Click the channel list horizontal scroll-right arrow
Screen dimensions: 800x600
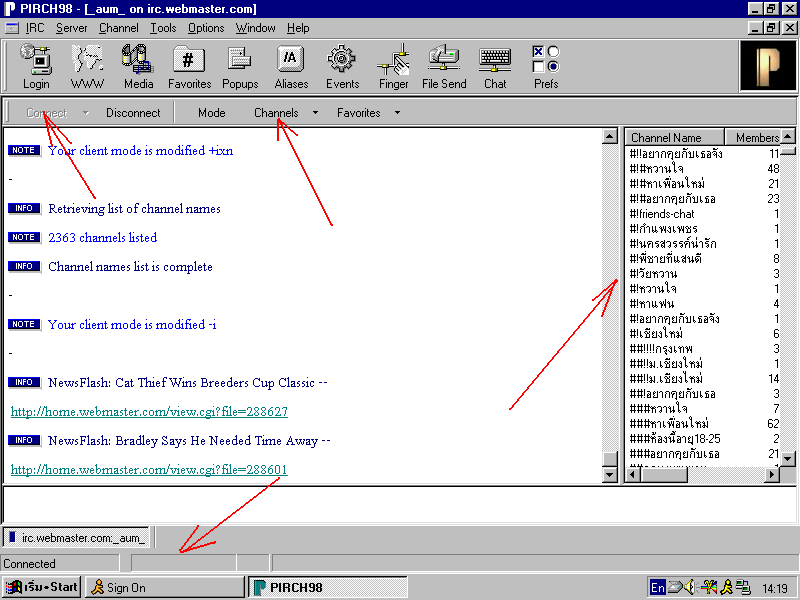pyautogui.click(x=772, y=474)
